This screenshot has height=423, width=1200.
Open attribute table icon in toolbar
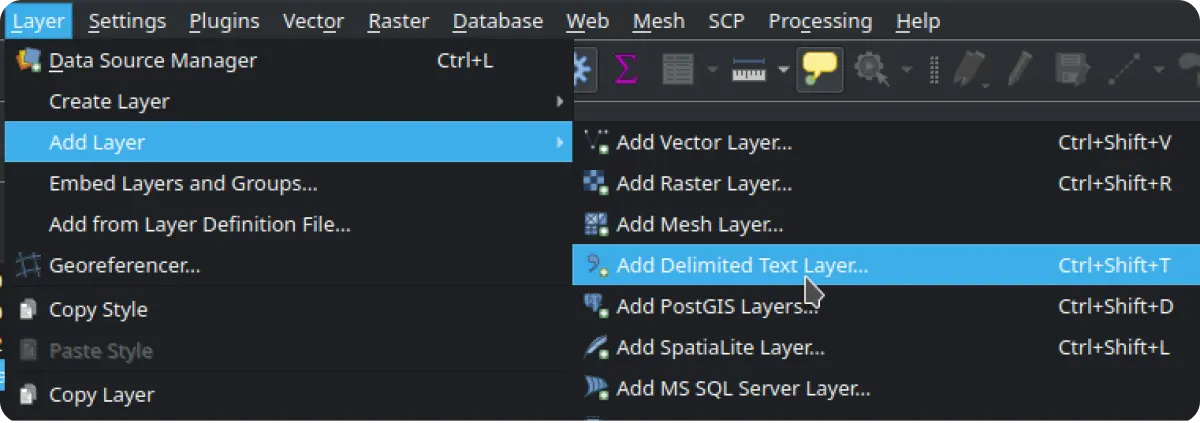coord(679,70)
